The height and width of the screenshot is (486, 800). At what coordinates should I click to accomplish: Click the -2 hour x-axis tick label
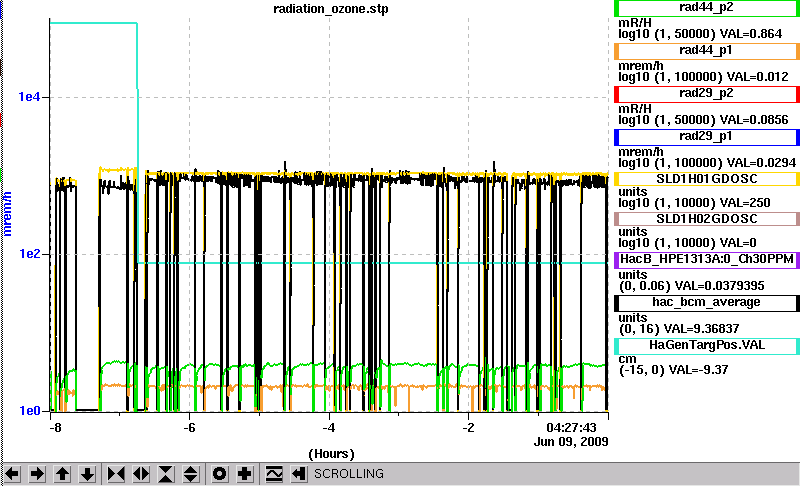(468, 427)
